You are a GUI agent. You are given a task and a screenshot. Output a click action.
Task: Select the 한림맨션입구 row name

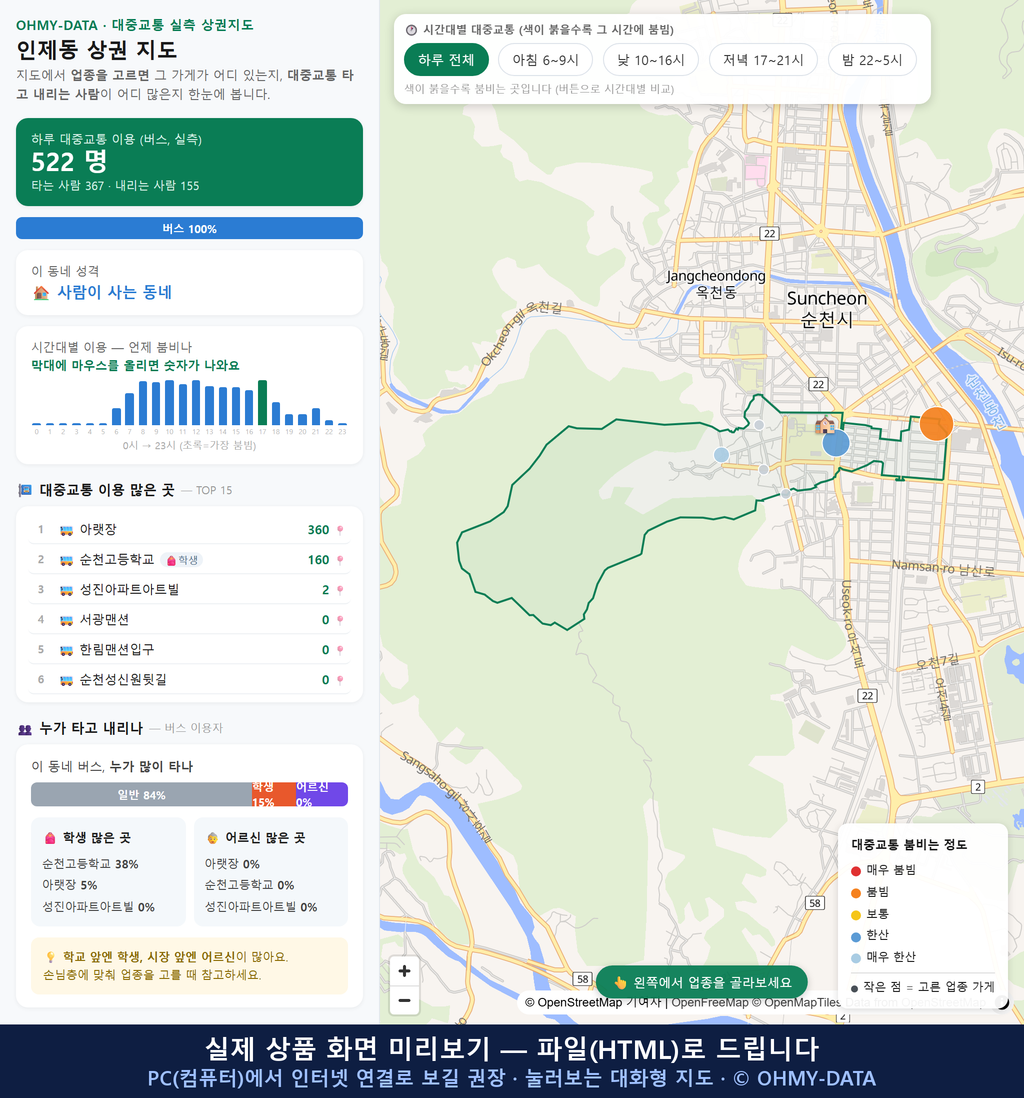click(117, 651)
